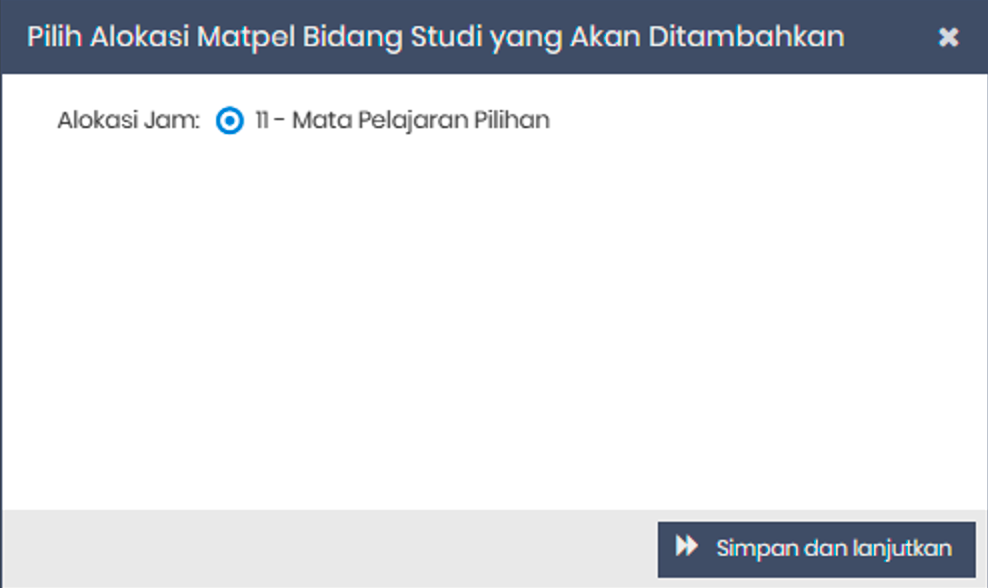Click the blue radio circle beside option 11
This screenshot has width=988, height=588.
(229, 120)
